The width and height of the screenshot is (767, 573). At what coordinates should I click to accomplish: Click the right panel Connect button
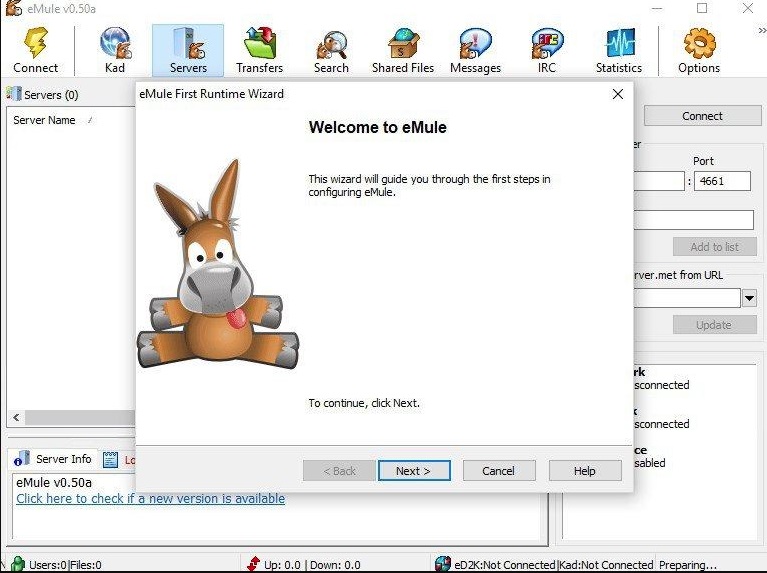point(702,116)
